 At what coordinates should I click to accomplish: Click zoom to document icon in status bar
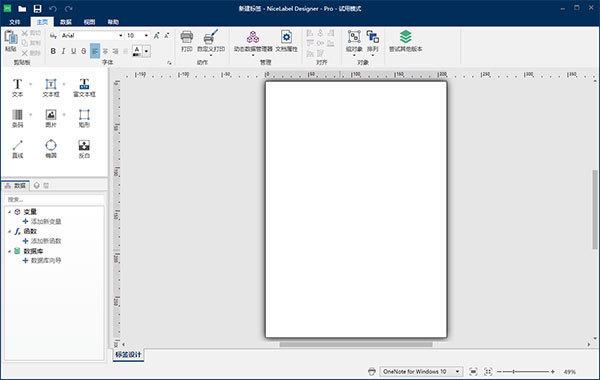click(473, 372)
